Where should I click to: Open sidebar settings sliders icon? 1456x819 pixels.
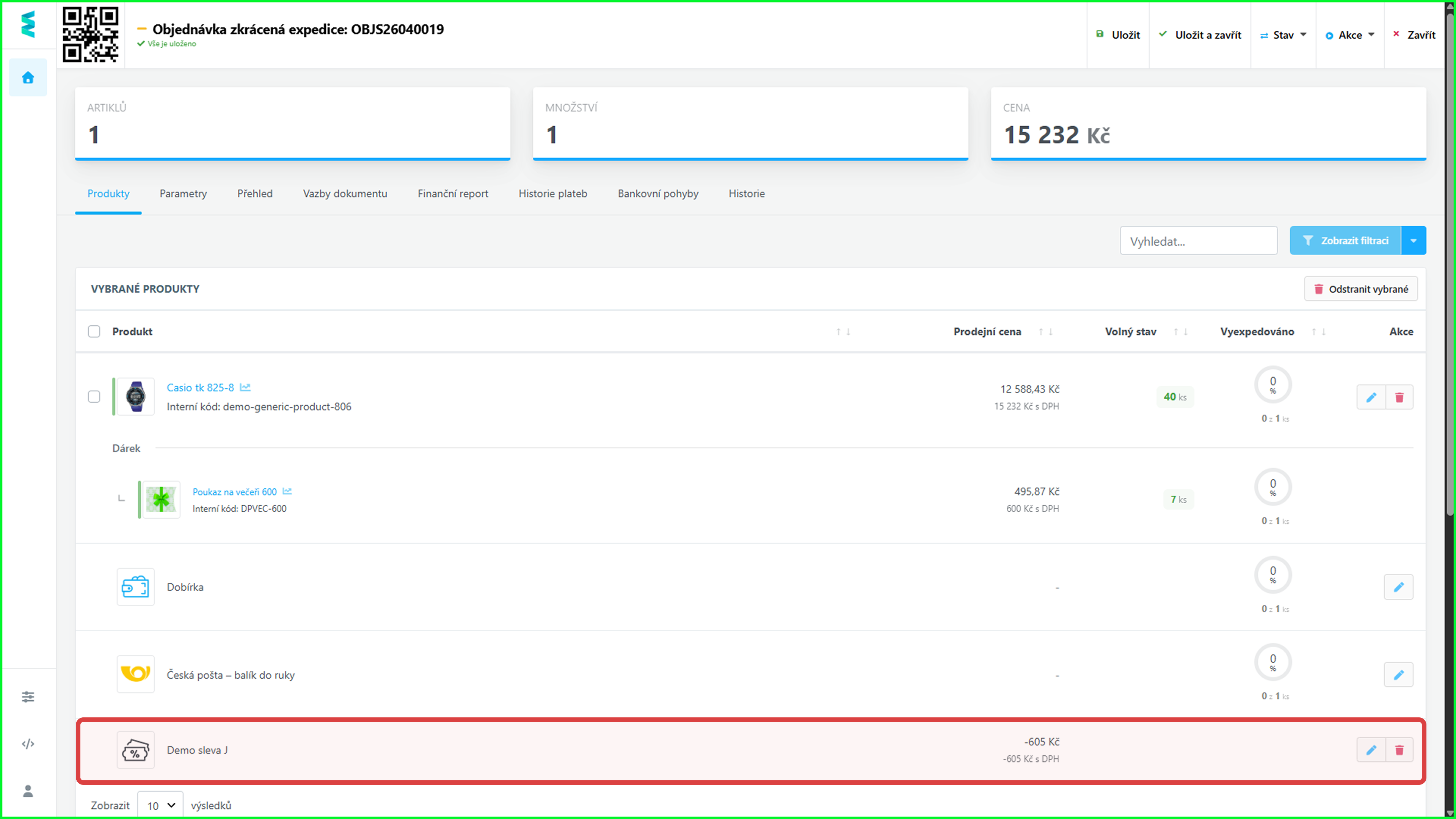28,697
